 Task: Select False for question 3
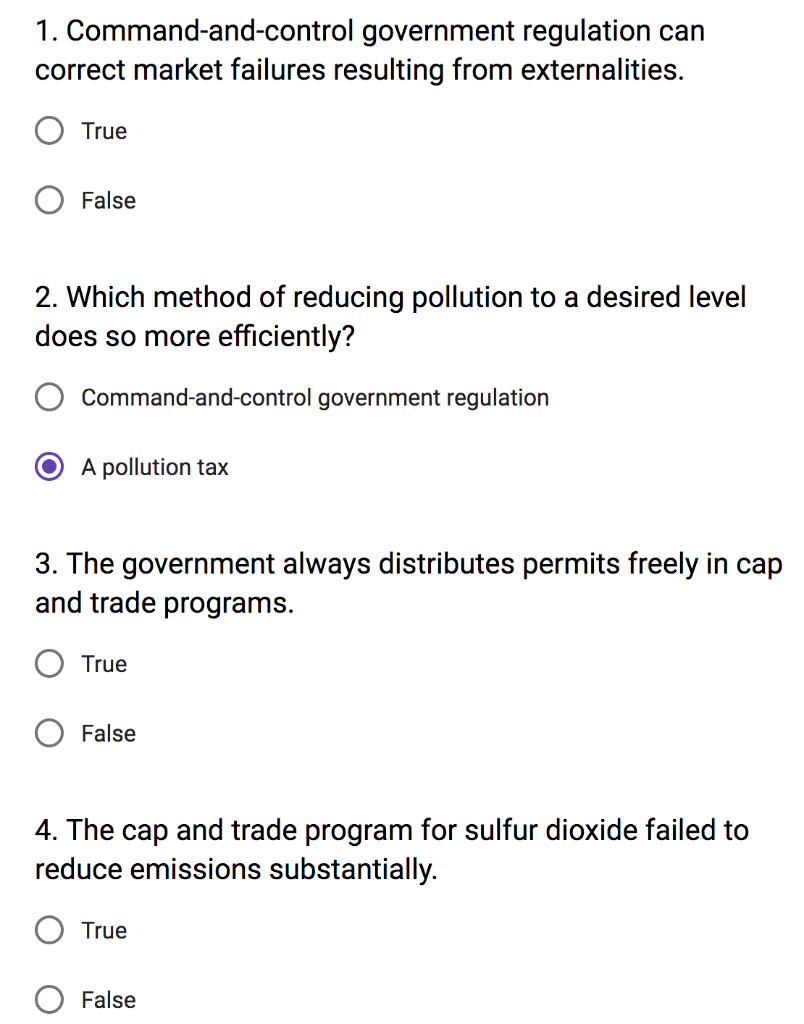[48, 732]
